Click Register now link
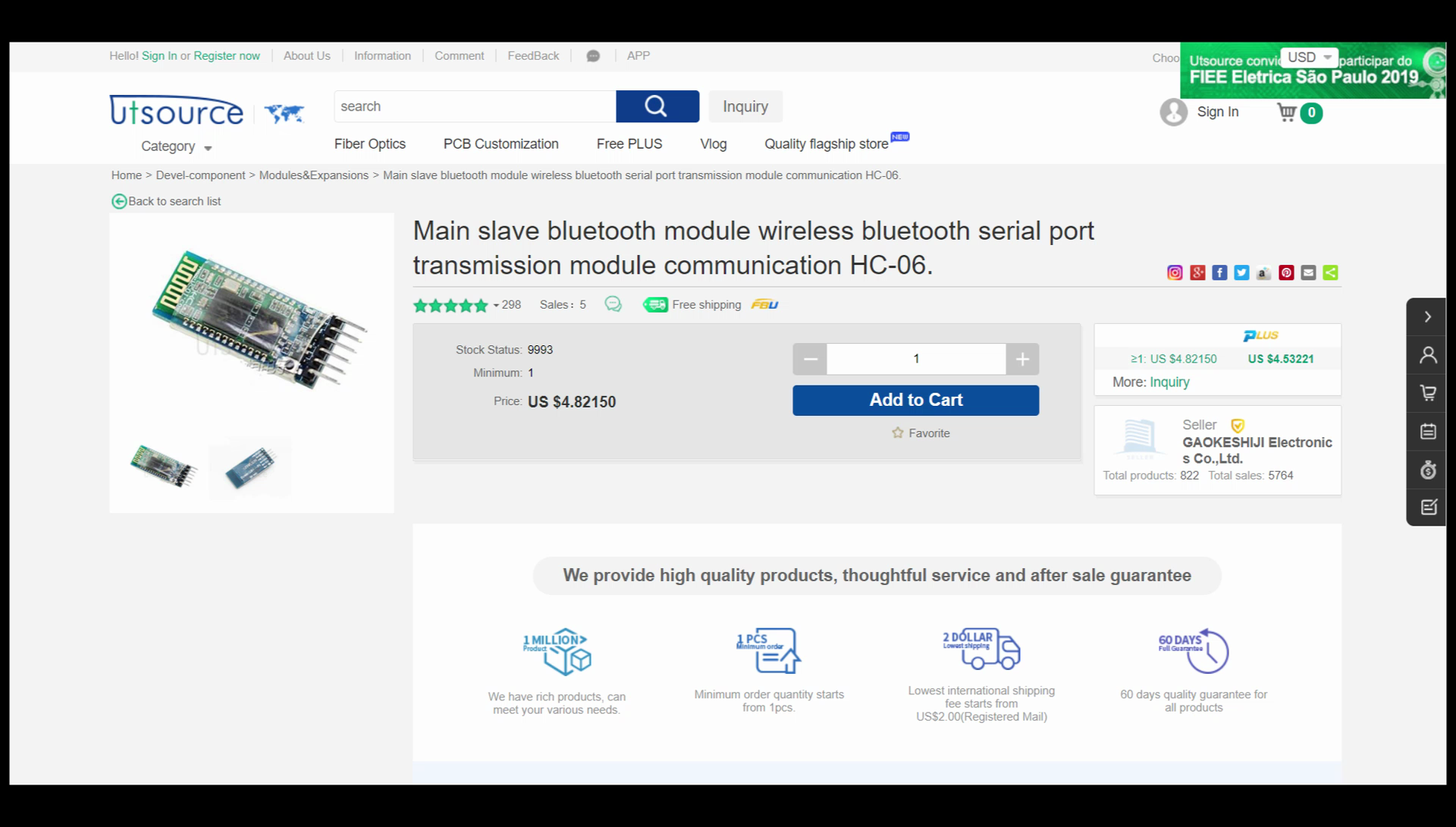The height and width of the screenshot is (827, 1456). tap(227, 56)
